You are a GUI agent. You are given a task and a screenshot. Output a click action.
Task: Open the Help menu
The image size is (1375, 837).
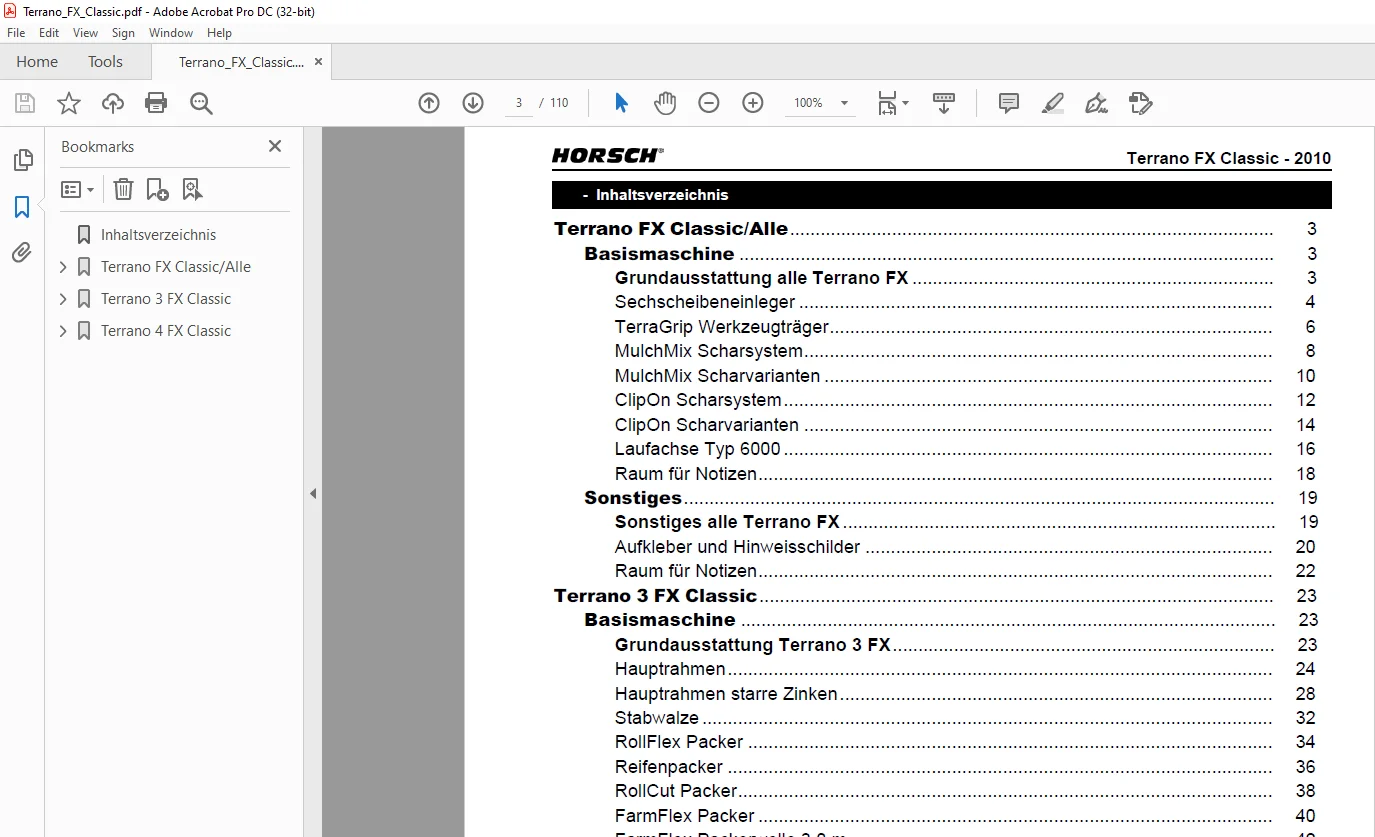219,33
